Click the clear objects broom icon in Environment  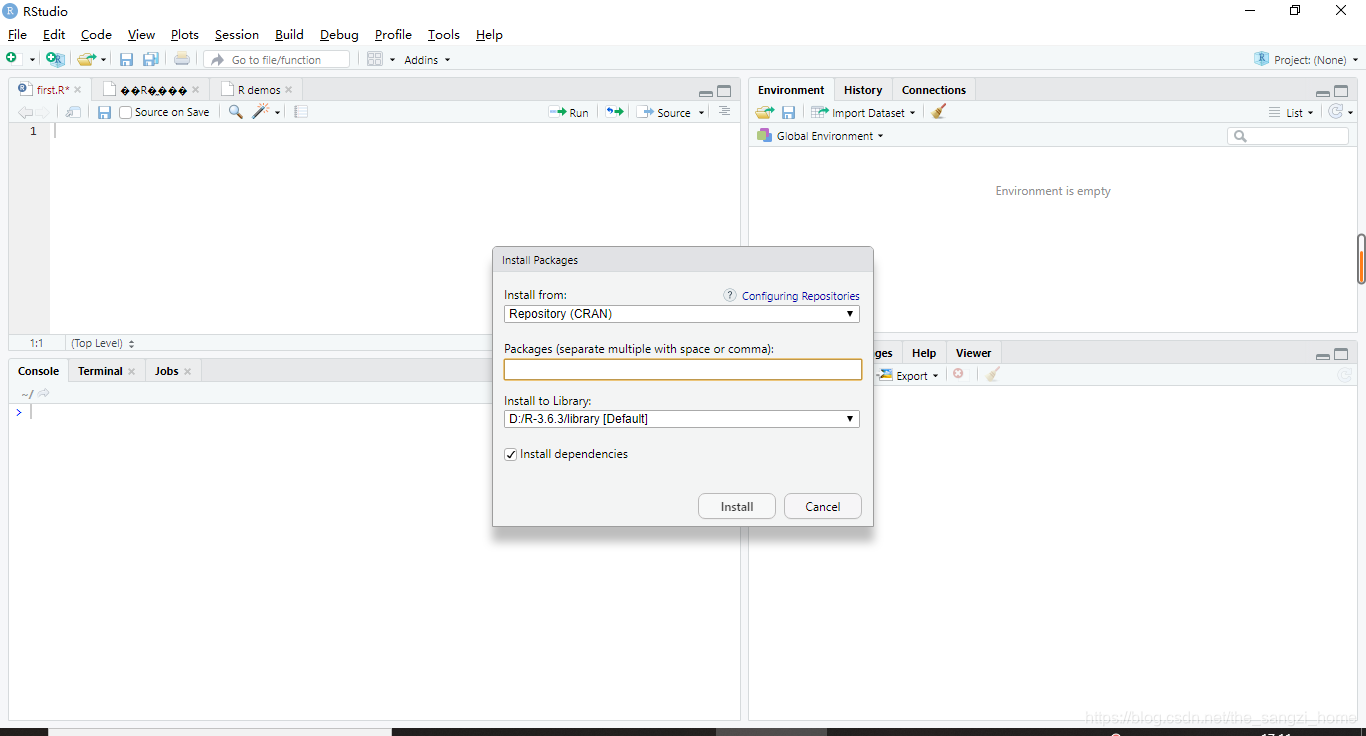tap(938, 112)
